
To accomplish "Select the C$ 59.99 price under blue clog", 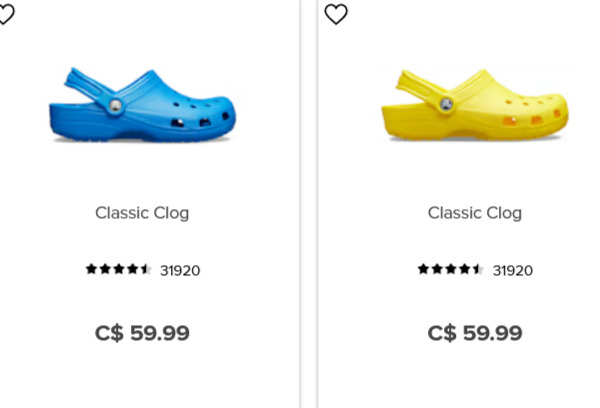I will point(142,333).
